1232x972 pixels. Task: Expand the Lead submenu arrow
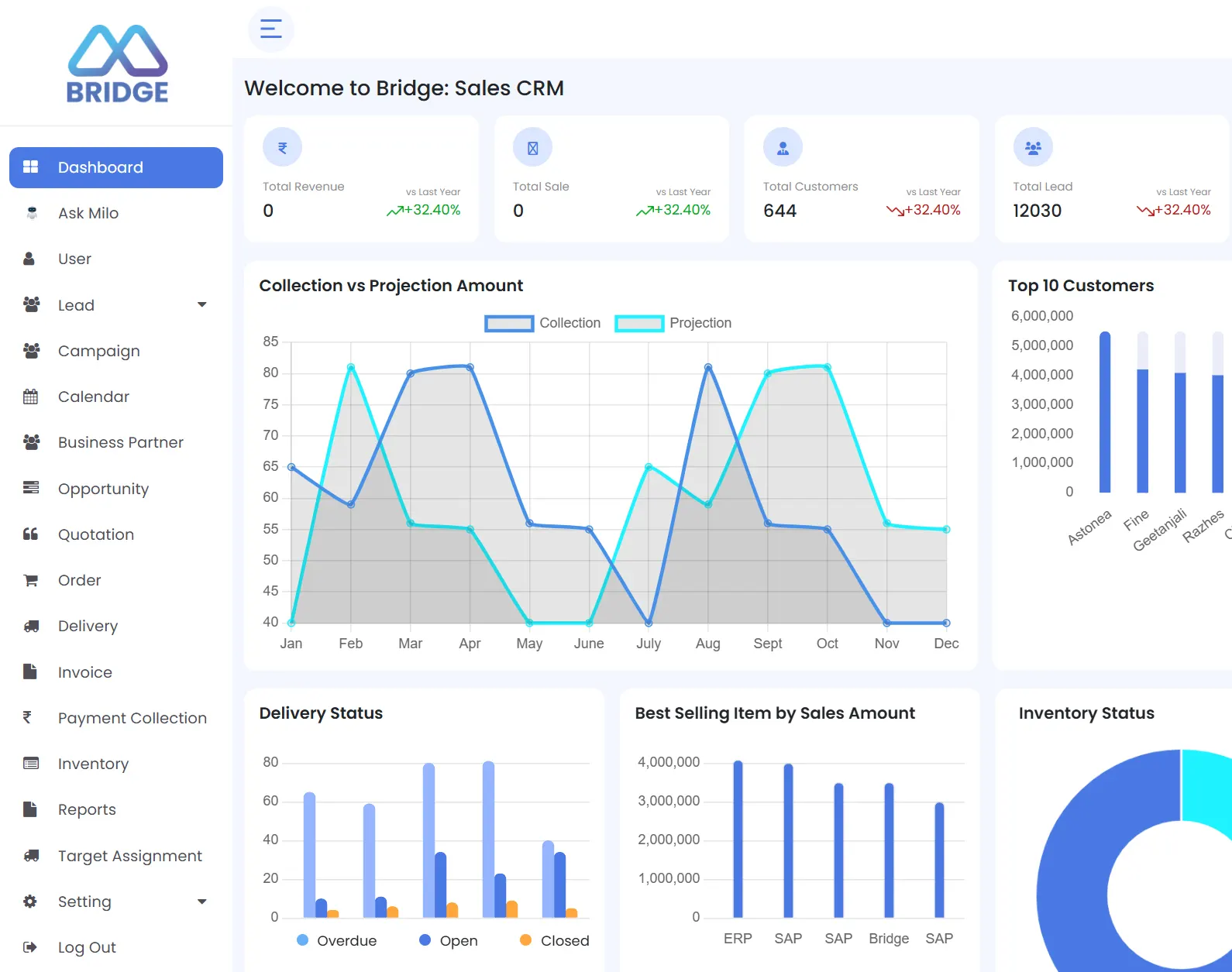(x=202, y=304)
